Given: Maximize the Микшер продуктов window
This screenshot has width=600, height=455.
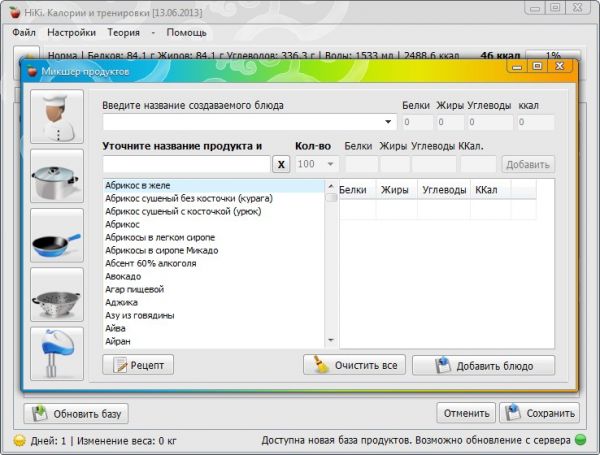Looking at the screenshot, I should tap(537, 66).
